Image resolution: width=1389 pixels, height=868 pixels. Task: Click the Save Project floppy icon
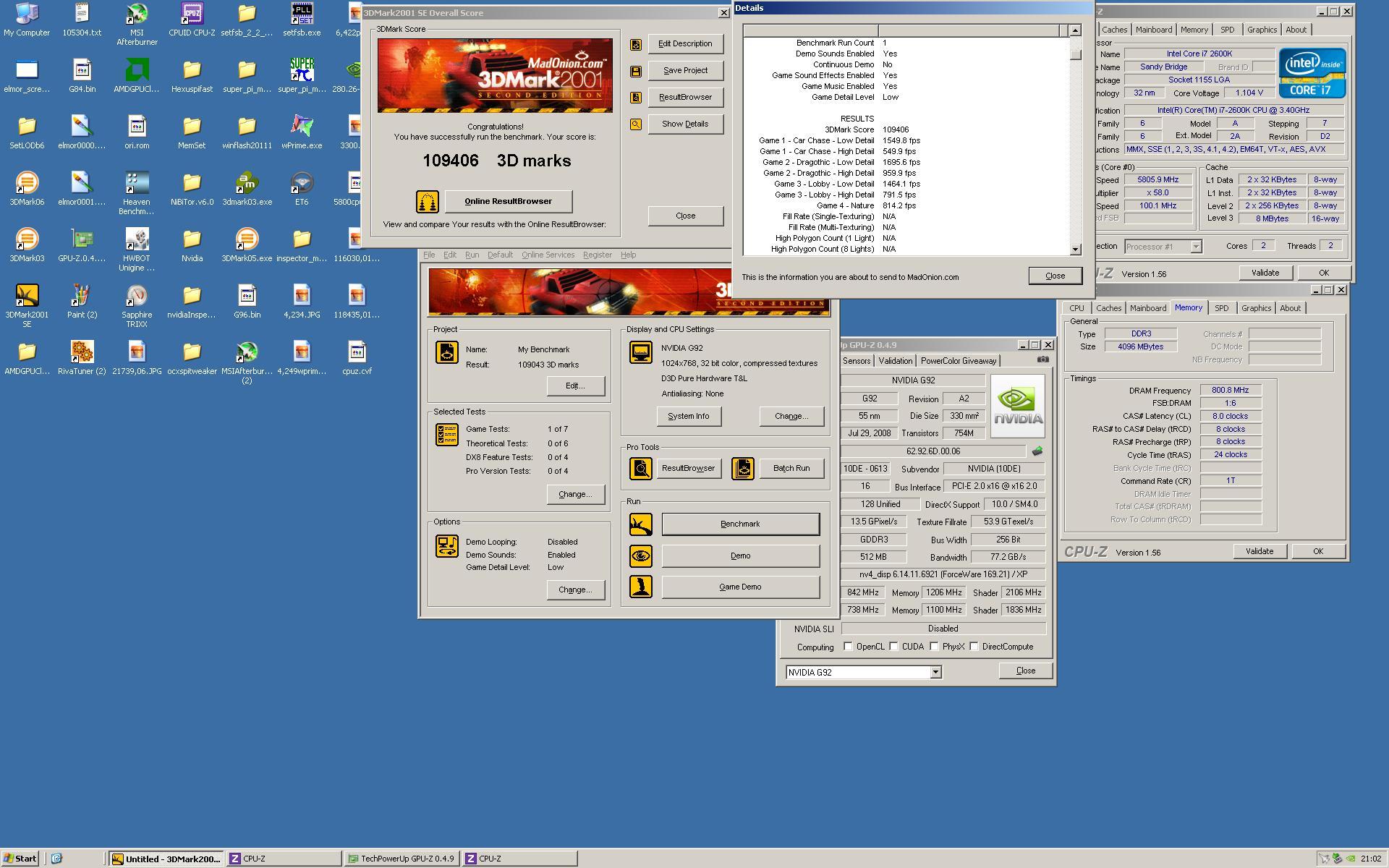click(636, 71)
